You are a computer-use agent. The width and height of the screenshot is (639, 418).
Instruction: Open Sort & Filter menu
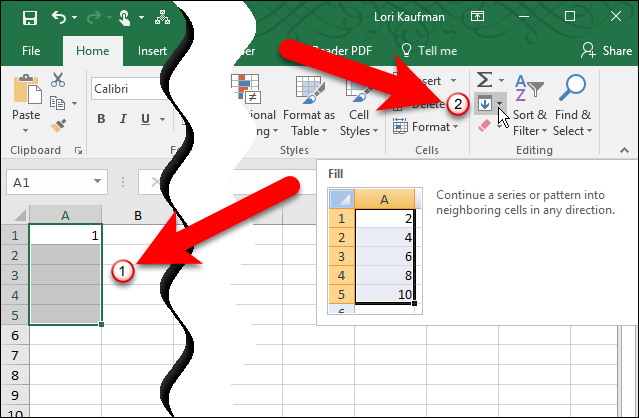point(529,105)
